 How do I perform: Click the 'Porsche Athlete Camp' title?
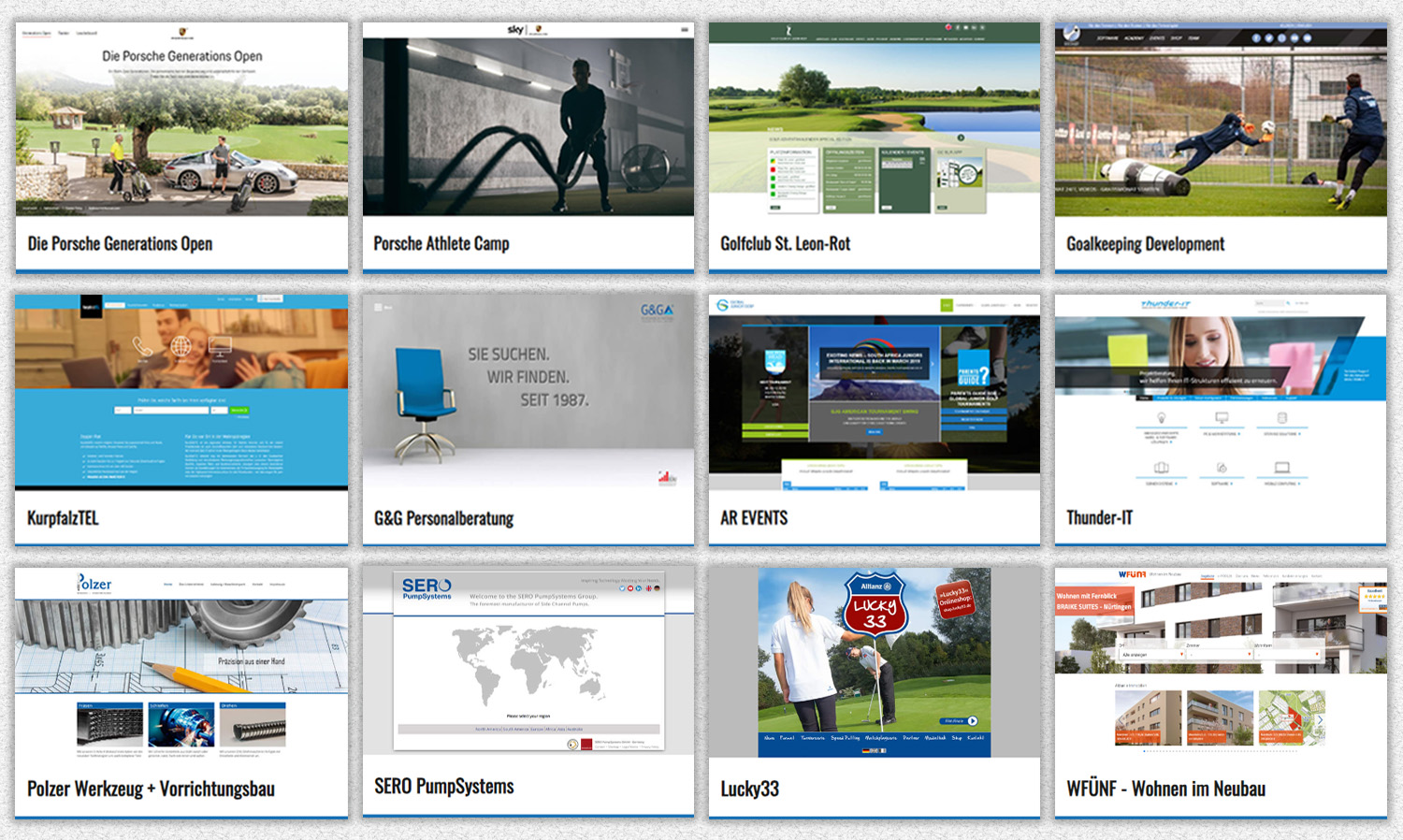[x=441, y=244]
